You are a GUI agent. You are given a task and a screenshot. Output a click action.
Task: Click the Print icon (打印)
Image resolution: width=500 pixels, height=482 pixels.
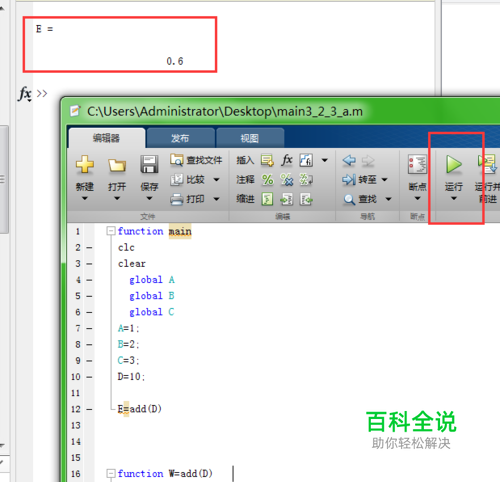click(x=177, y=199)
